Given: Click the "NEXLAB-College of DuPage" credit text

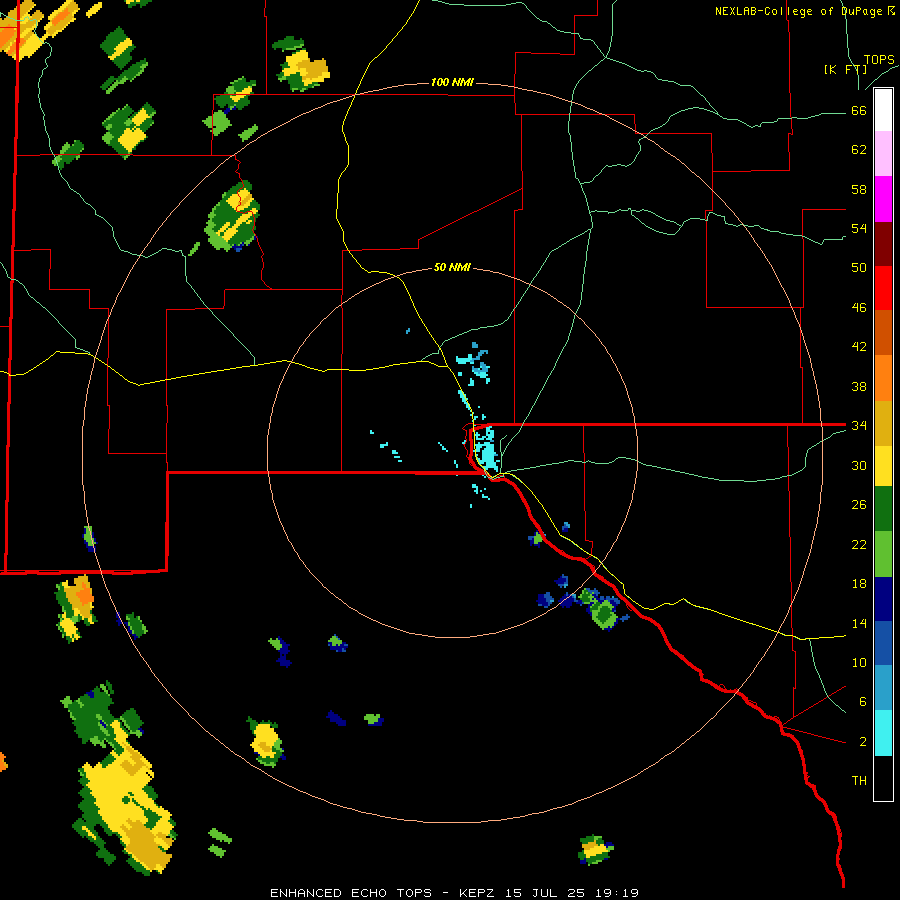Looking at the screenshot, I should click(x=800, y=11).
